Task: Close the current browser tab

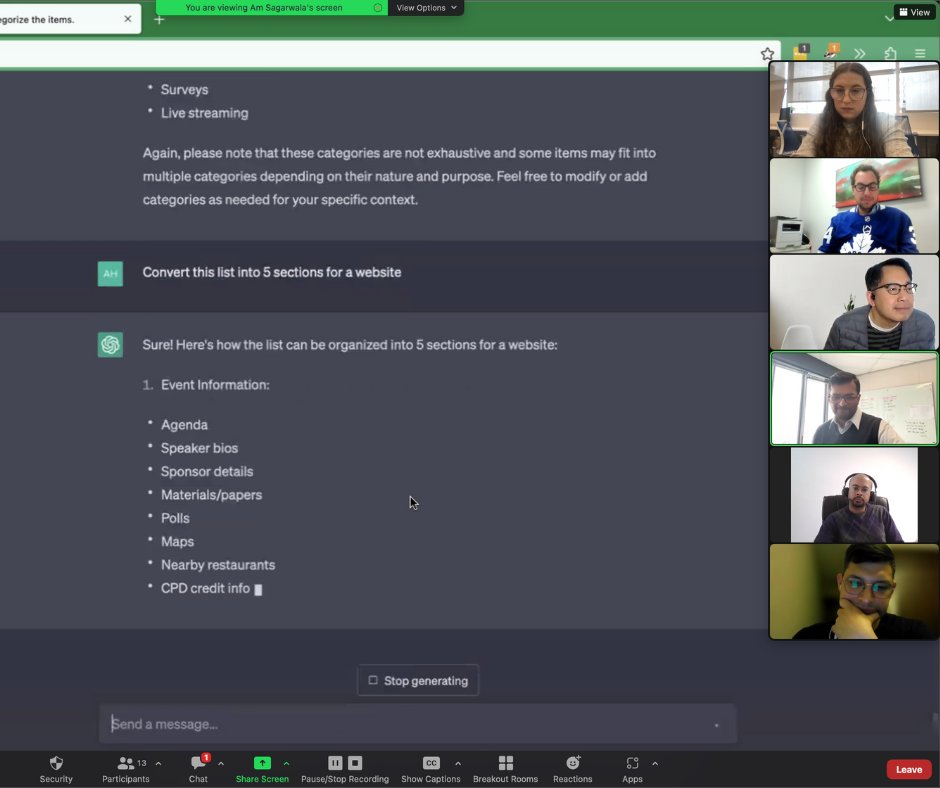Action: pyautogui.click(x=128, y=19)
